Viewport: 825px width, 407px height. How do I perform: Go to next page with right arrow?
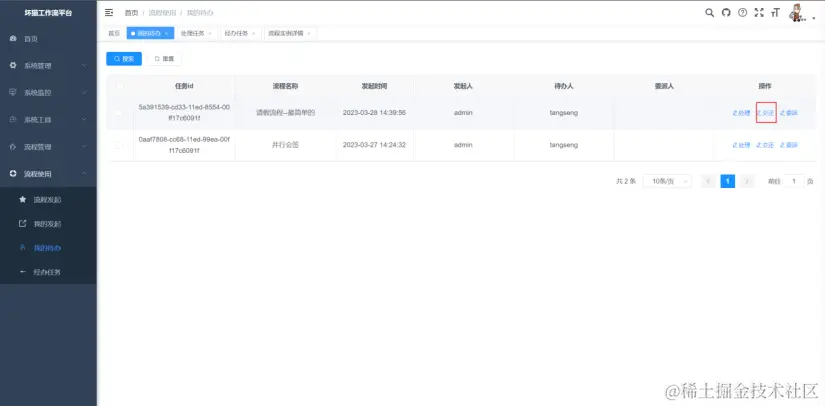[747, 181]
